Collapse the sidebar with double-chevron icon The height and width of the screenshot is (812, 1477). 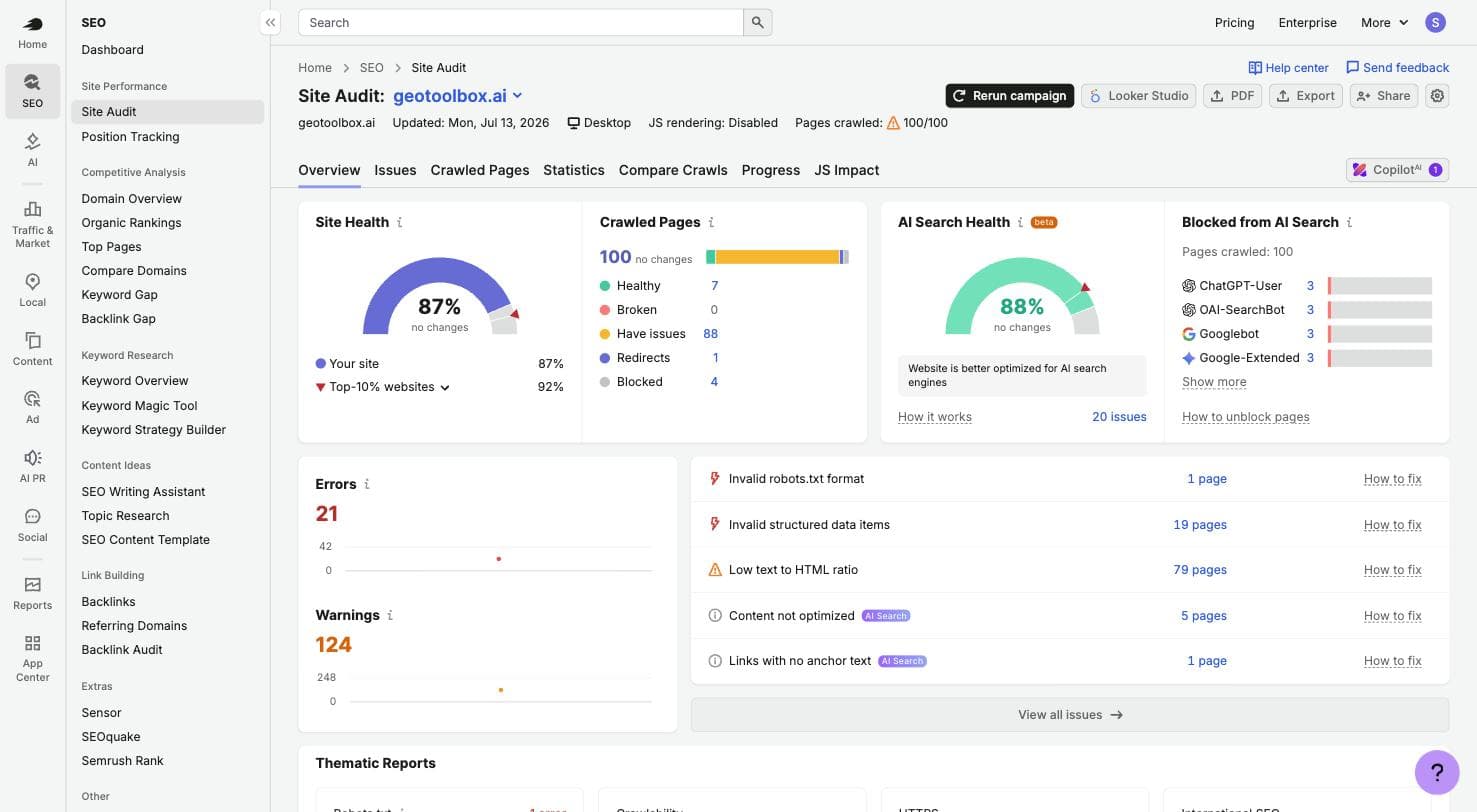point(270,22)
